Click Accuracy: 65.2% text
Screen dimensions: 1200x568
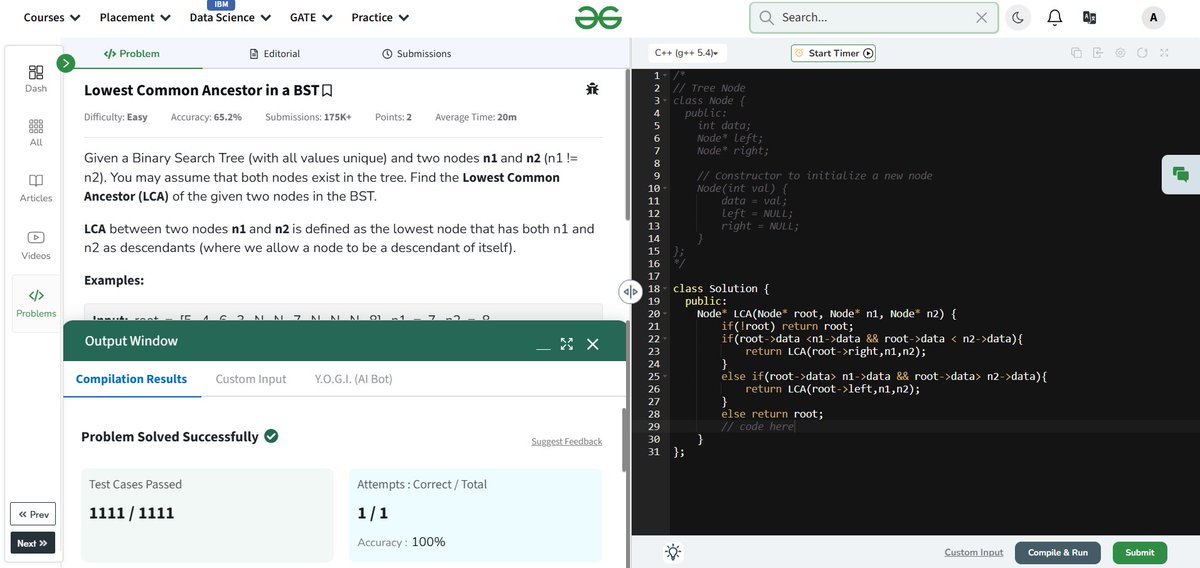[x=204, y=117]
